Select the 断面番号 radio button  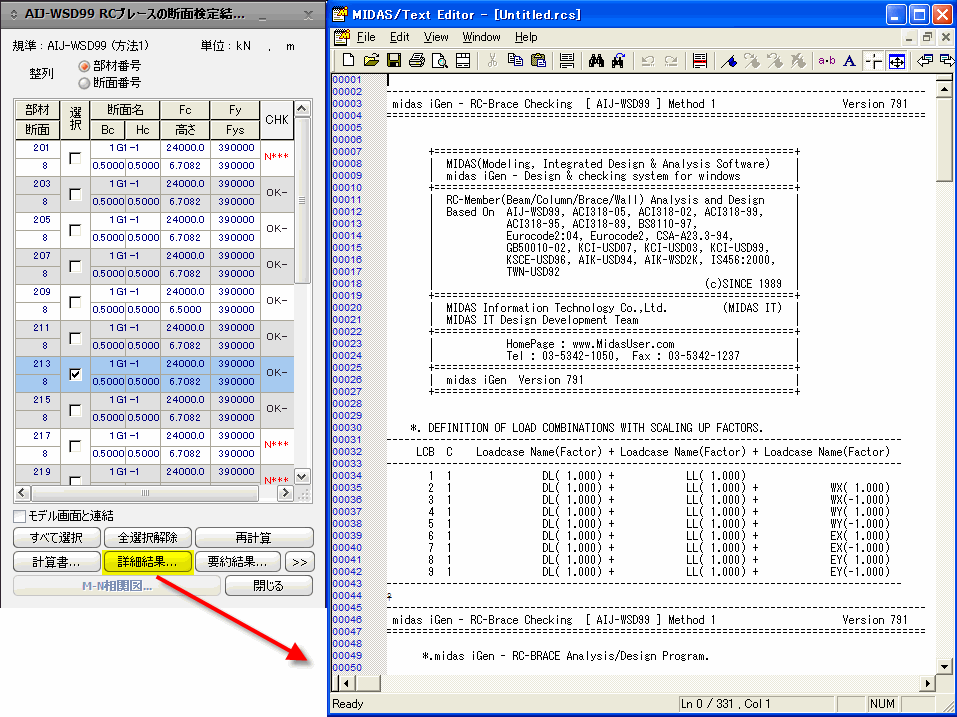point(84,83)
